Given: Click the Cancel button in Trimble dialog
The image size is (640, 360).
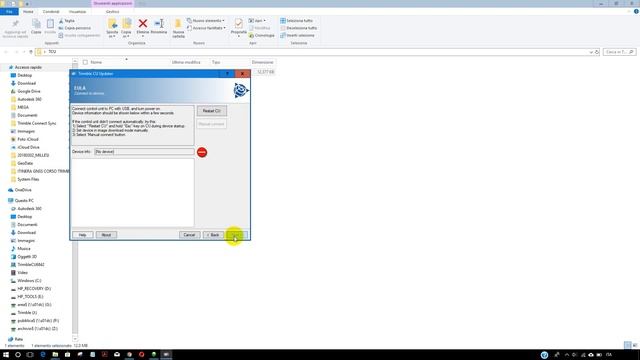Looking at the screenshot, I should 189,235.
